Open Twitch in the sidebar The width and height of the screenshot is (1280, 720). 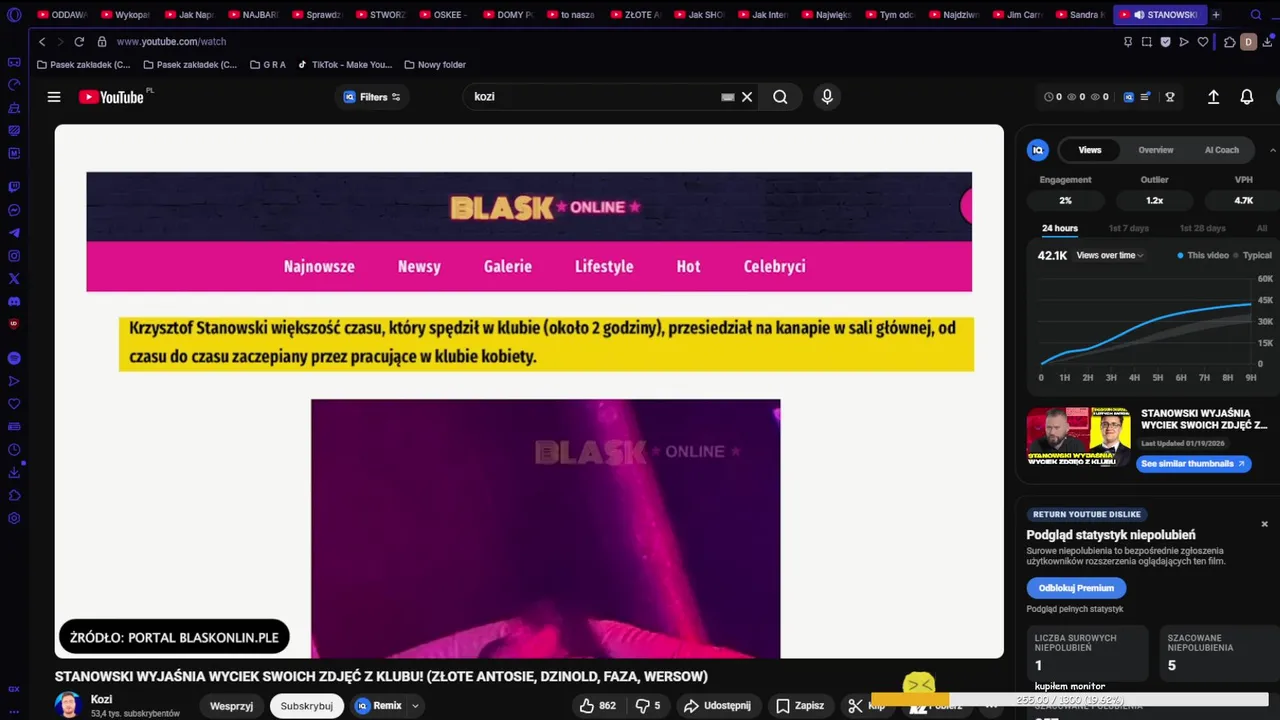(x=14, y=187)
